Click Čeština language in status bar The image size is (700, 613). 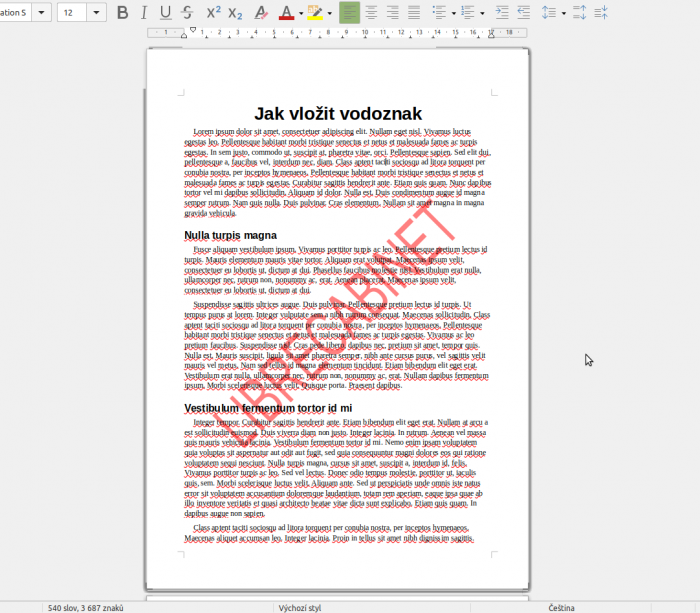[561, 608]
